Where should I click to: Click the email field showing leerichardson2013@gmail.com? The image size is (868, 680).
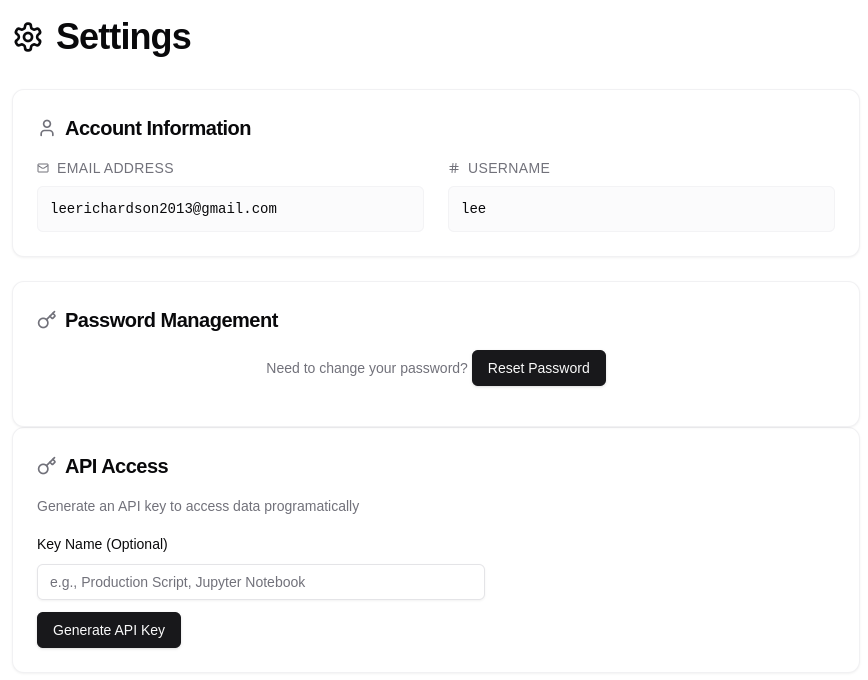point(230,209)
